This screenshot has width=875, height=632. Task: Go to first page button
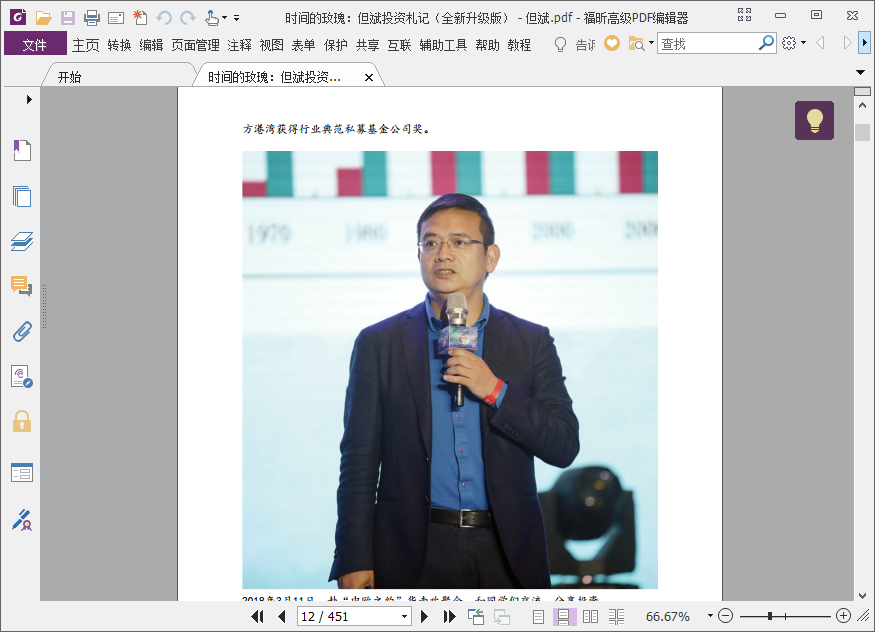(x=257, y=616)
